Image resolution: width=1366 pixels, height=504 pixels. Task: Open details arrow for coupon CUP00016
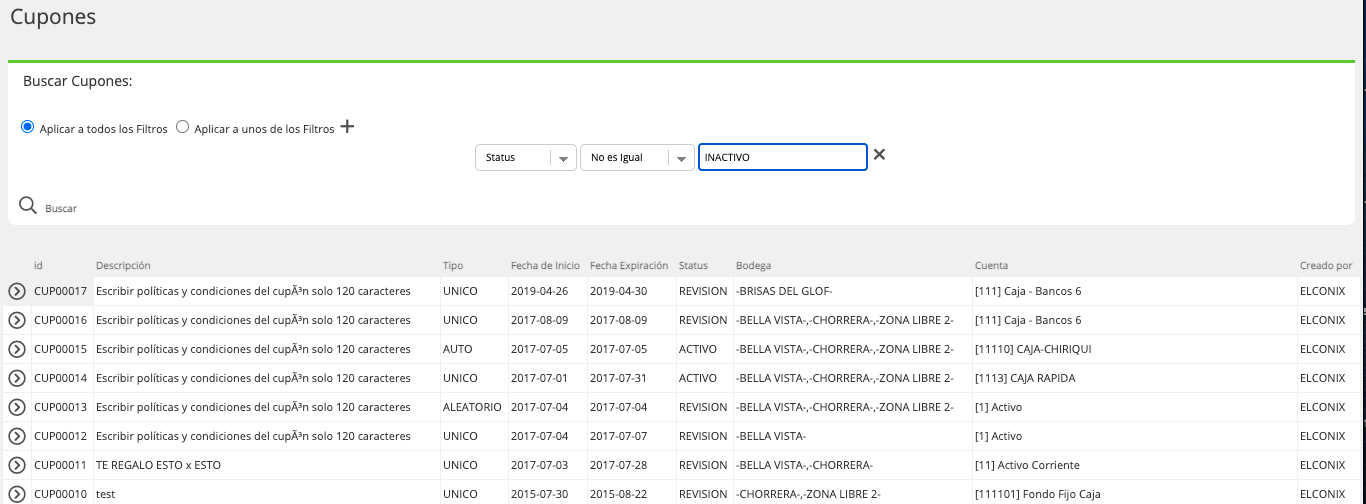point(17,320)
